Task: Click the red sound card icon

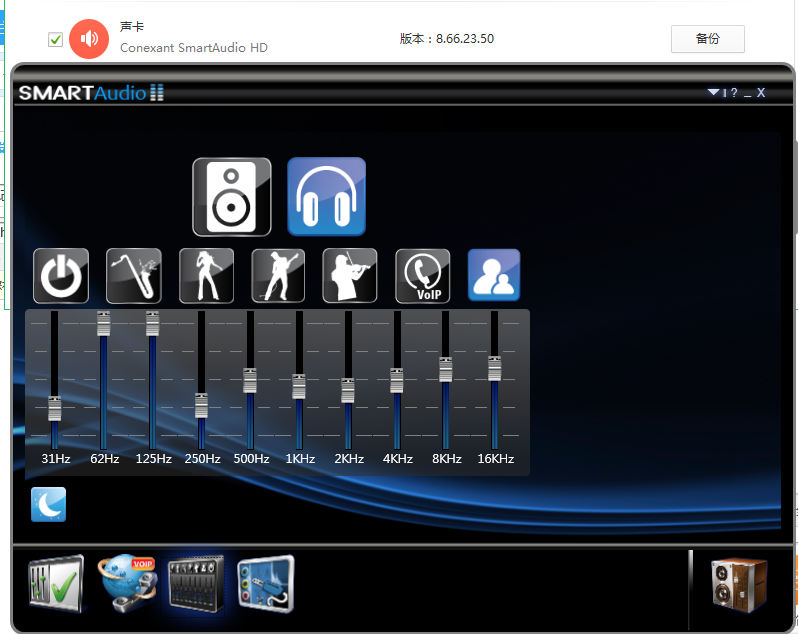Action: click(89, 39)
